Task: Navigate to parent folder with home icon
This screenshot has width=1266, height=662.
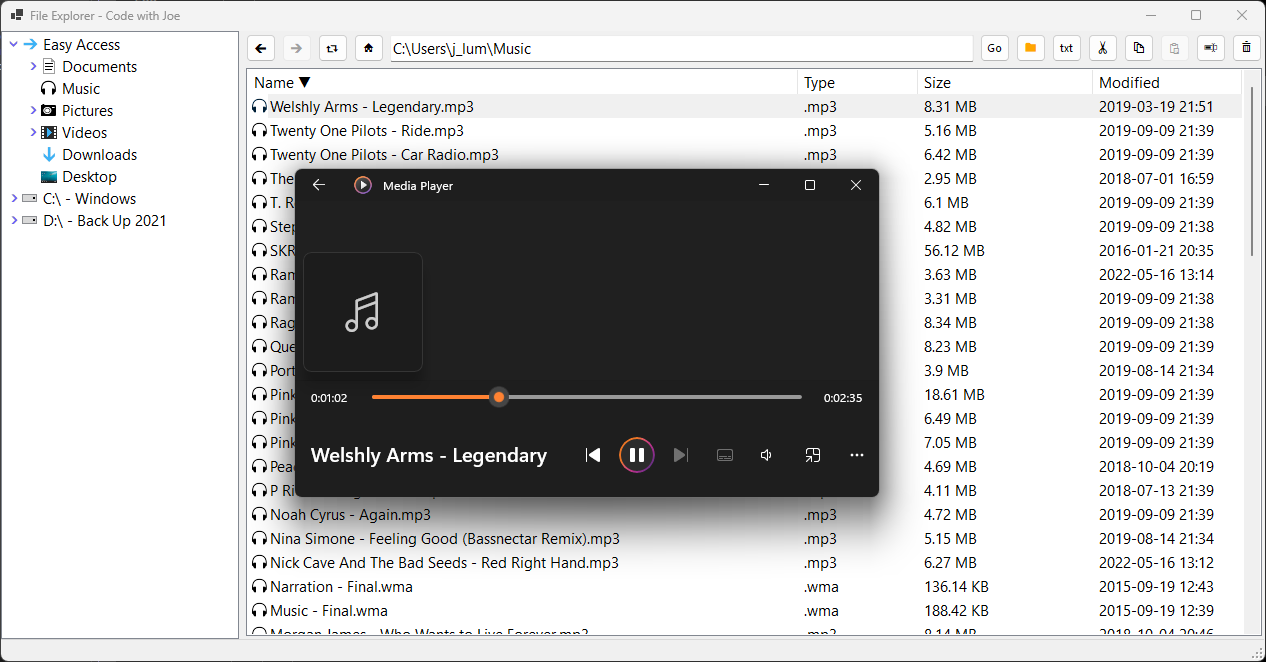Action: point(368,47)
